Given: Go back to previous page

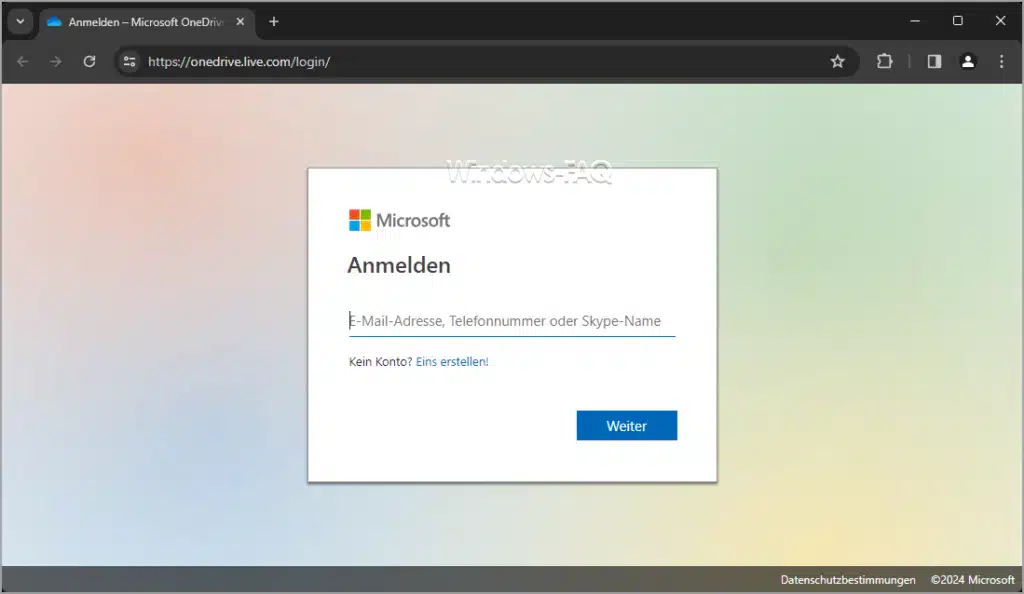Looking at the screenshot, I should [22, 61].
